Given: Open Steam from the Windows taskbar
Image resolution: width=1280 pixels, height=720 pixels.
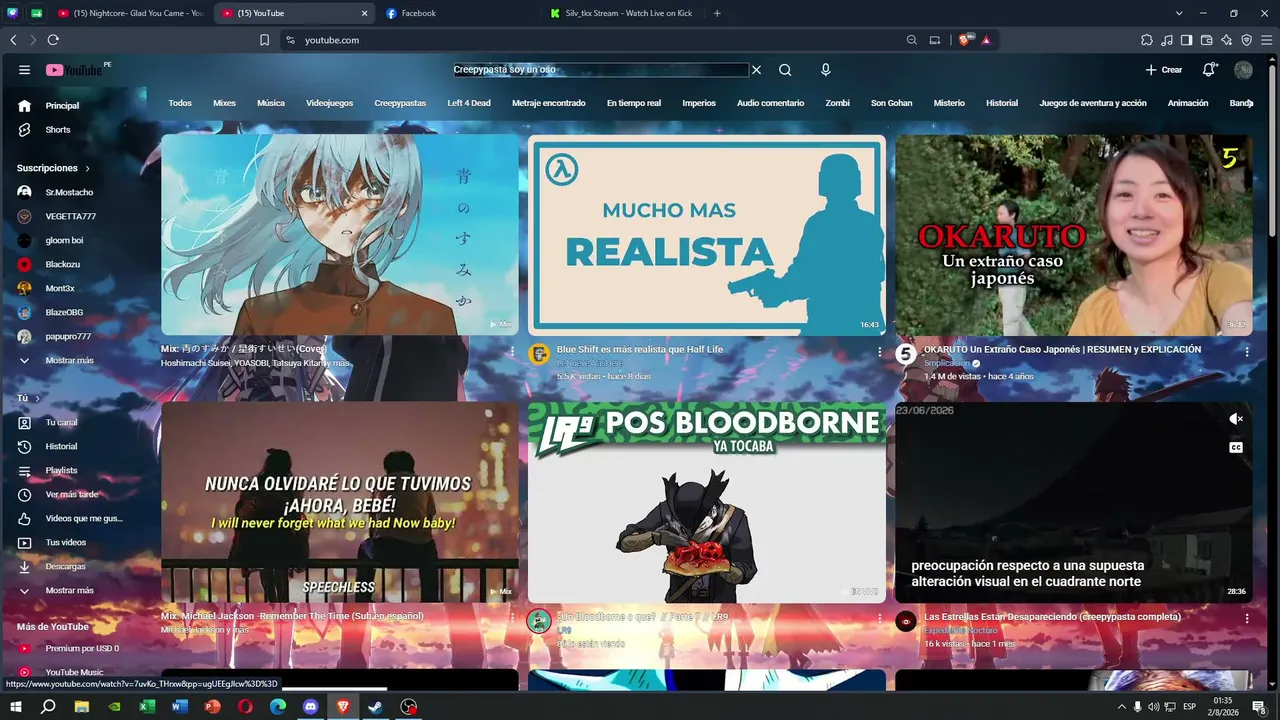Looking at the screenshot, I should point(375,707).
